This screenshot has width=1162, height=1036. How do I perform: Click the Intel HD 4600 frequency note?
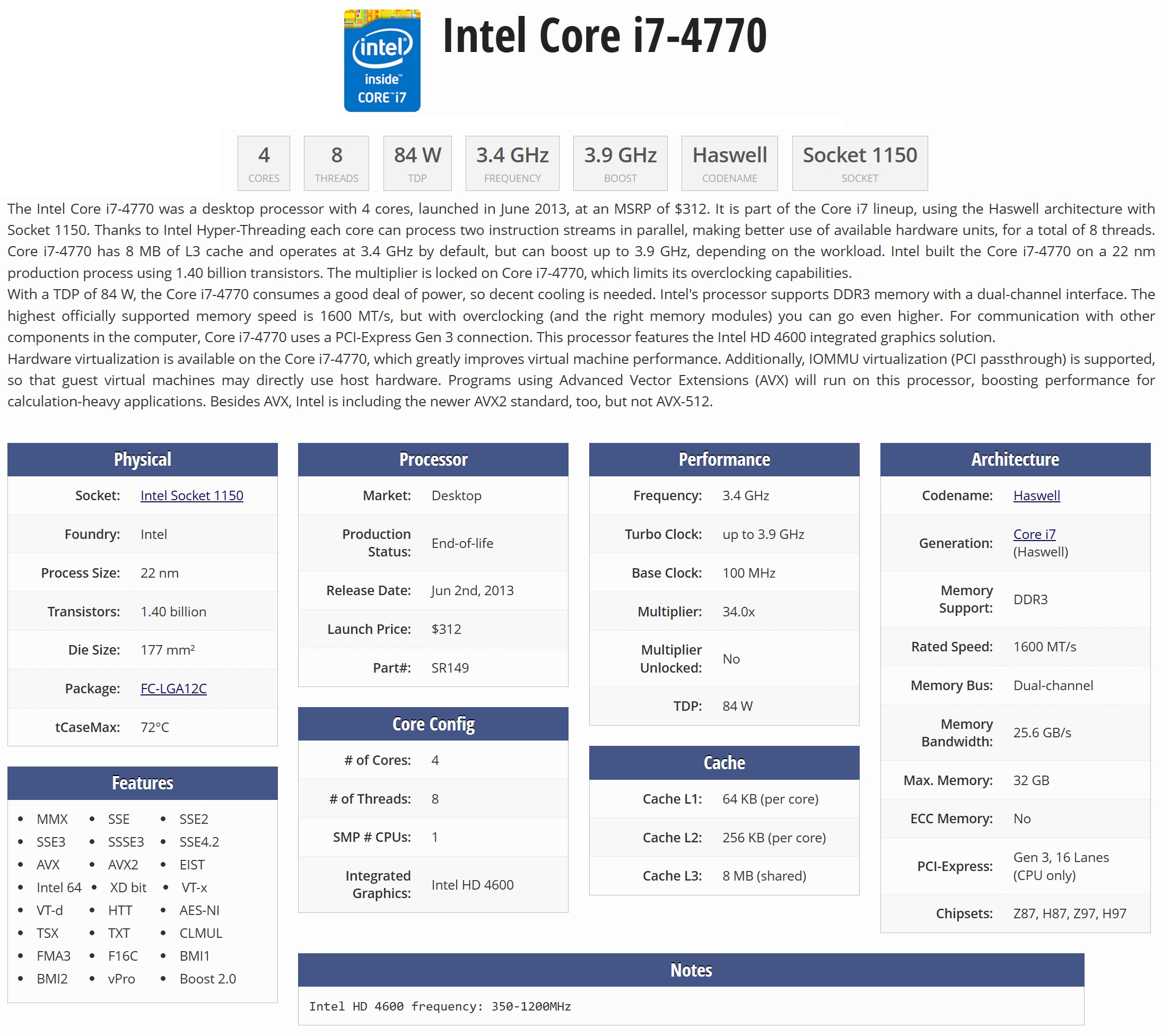[440, 1006]
